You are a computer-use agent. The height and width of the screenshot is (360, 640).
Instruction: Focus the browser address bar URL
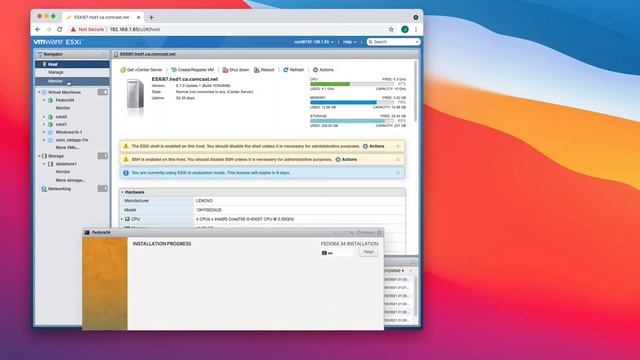coord(135,29)
